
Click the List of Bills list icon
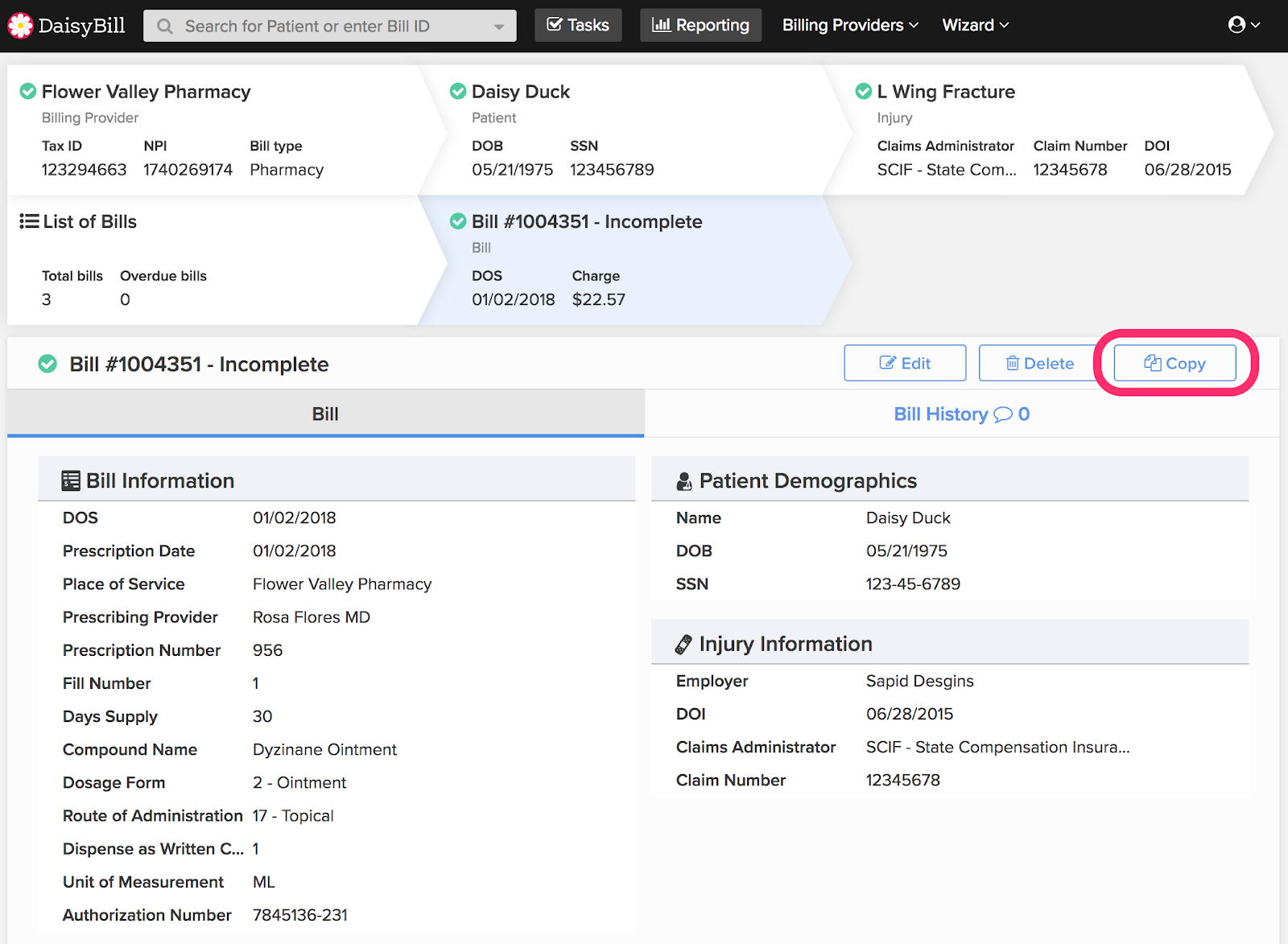click(29, 221)
